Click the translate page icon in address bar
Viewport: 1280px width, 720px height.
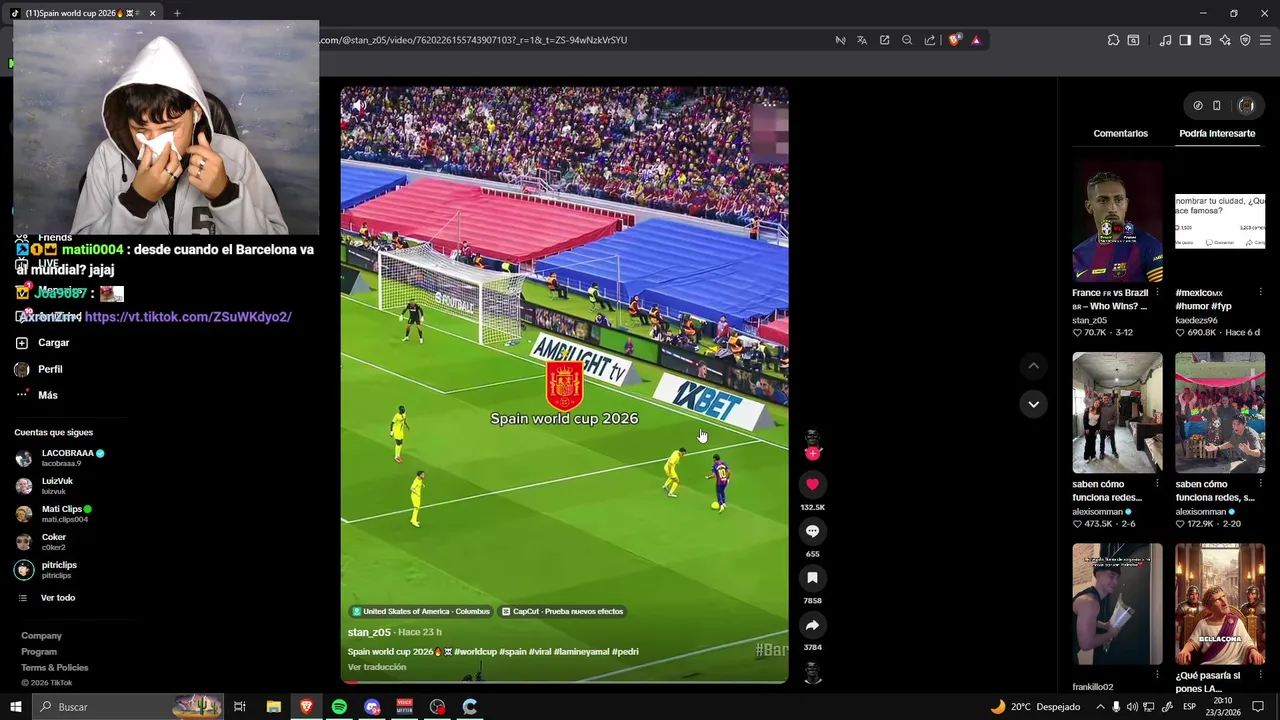pos(862,40)
